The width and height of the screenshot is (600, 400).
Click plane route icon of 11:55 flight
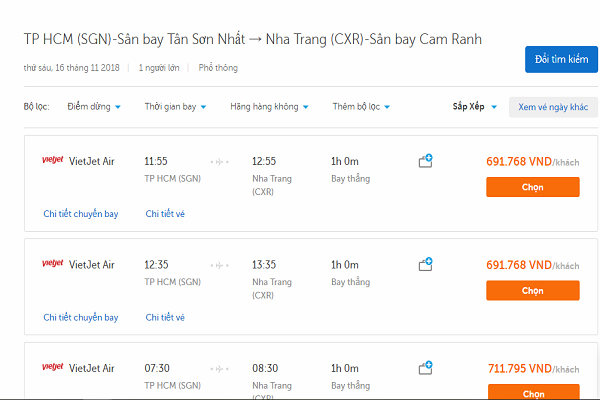pyautogui.click(x=219, y=162)
